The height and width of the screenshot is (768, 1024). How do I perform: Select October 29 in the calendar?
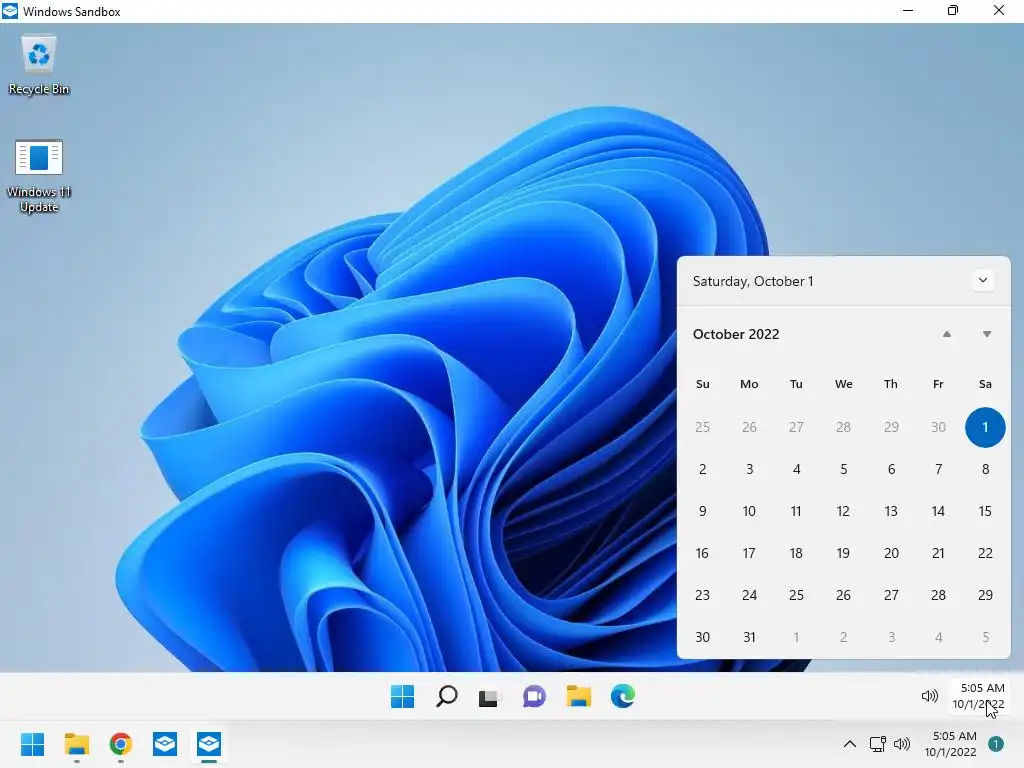coord(985,595)
